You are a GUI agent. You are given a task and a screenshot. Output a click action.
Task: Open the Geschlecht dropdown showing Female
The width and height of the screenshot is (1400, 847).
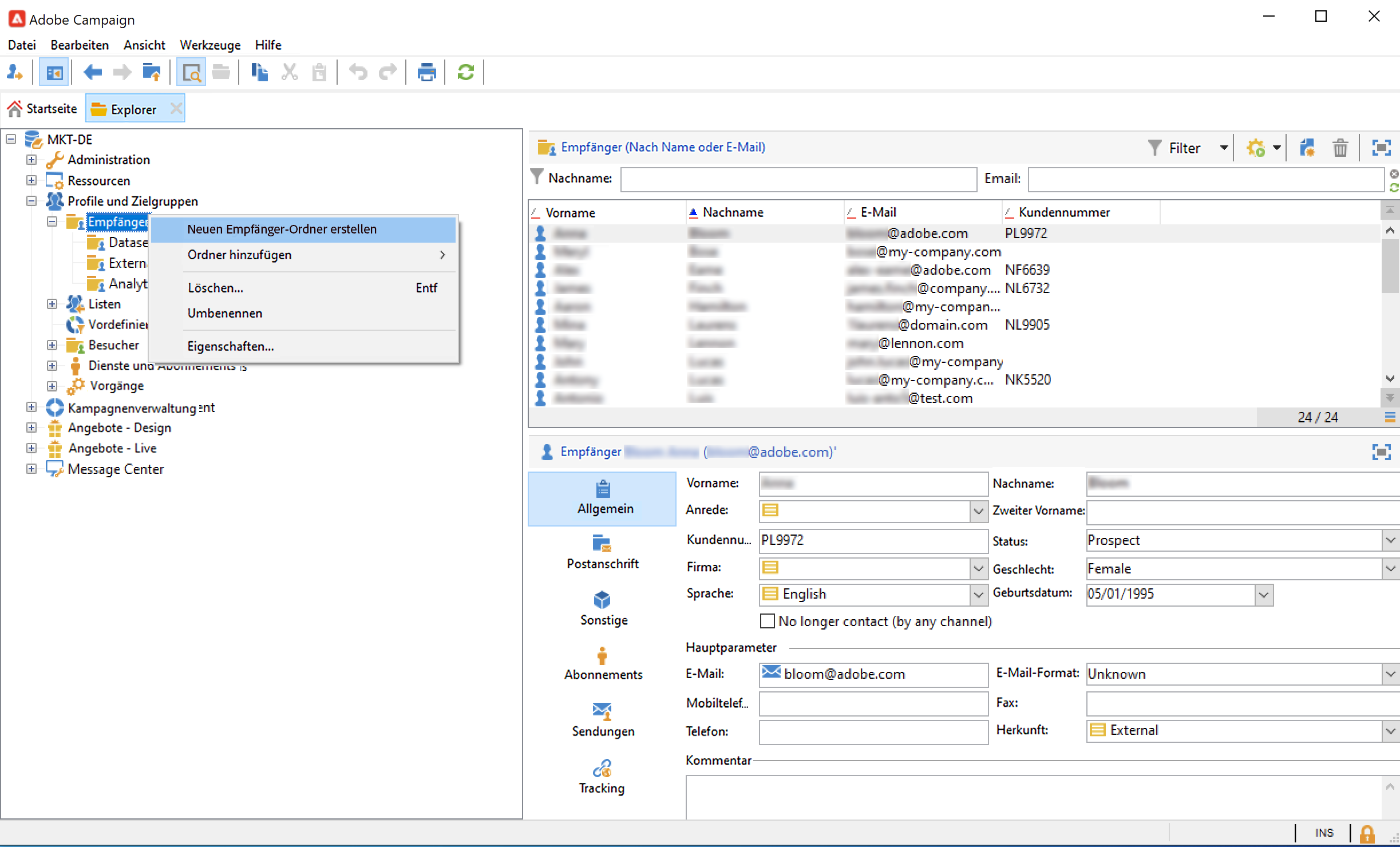click(x=1390, y=569)
